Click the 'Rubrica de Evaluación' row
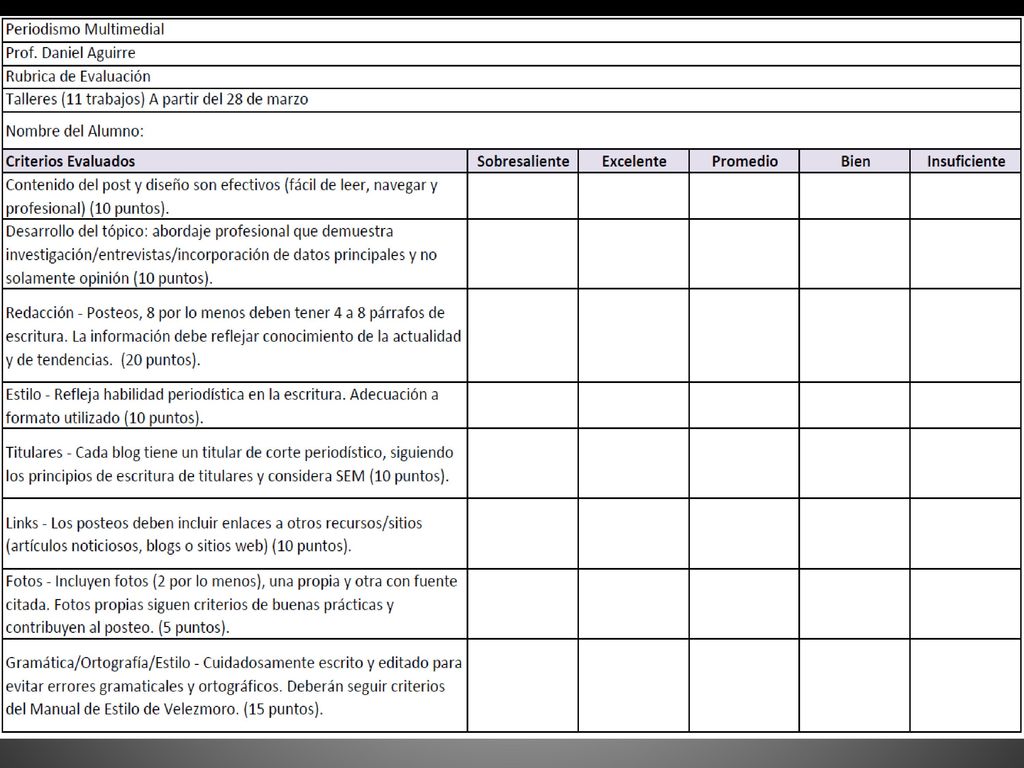1024x768 pixels. tap(511, 77)
